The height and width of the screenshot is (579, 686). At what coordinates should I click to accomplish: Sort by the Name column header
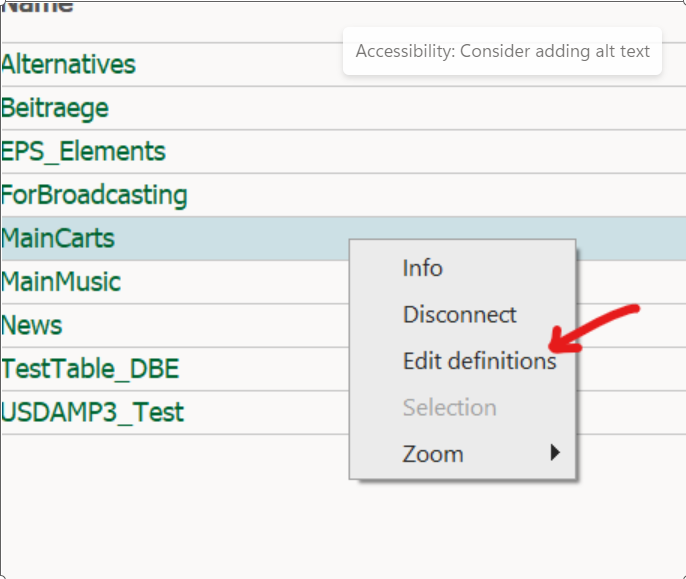coord(38,8)
